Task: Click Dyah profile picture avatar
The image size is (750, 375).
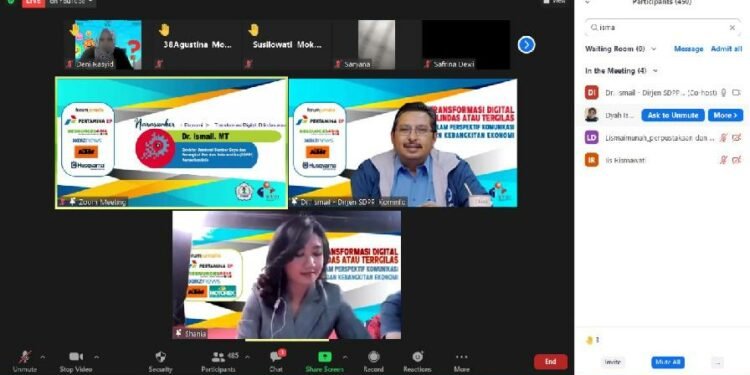Action: pos(591,115)
